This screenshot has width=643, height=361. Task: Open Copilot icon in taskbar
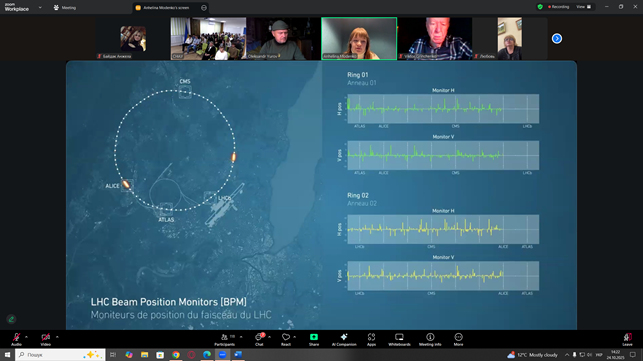[x=129, y=354]
